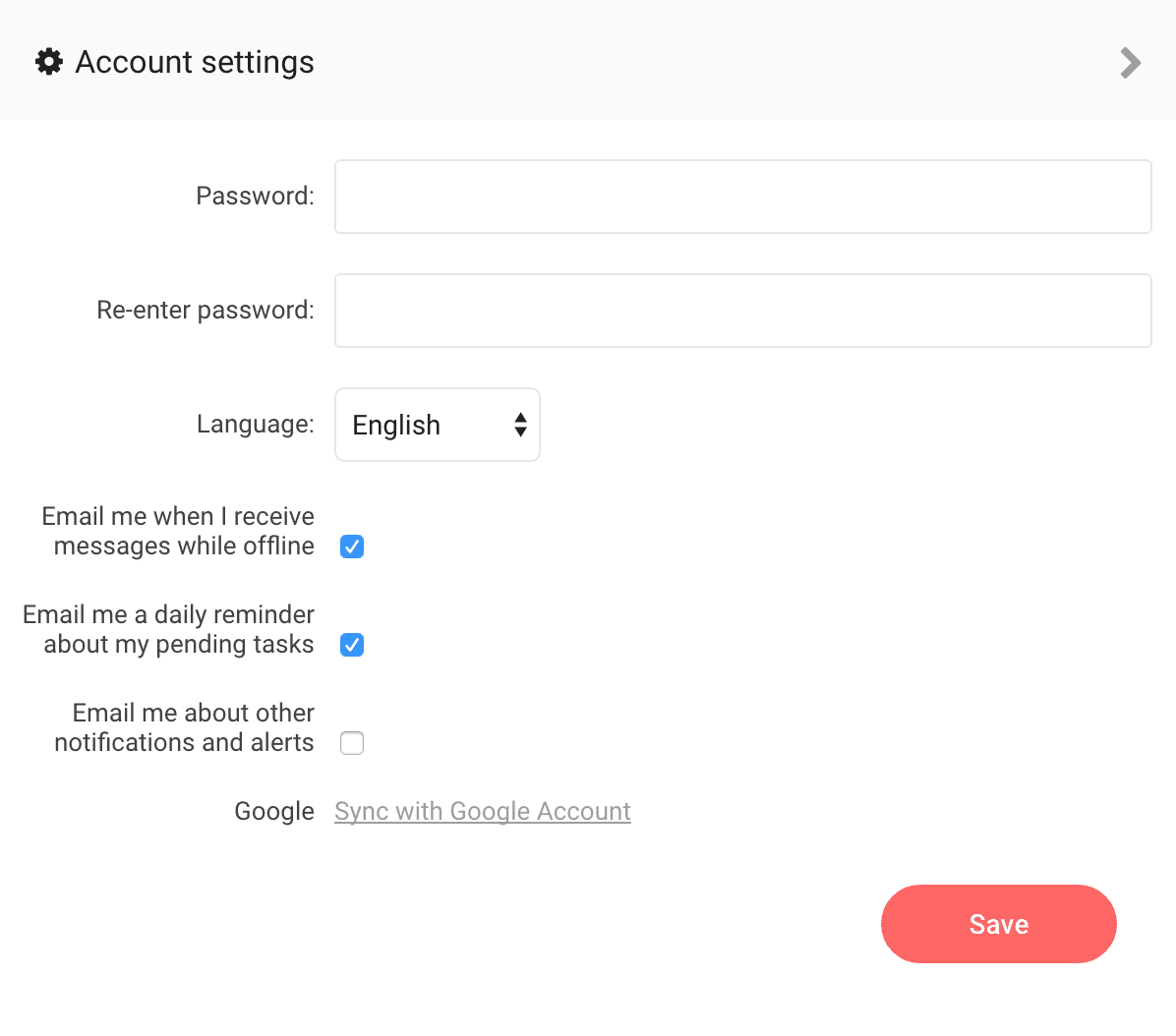Click the up-down arrows in Language selector
The image size is (1176, 1036).
coord(520,425)
